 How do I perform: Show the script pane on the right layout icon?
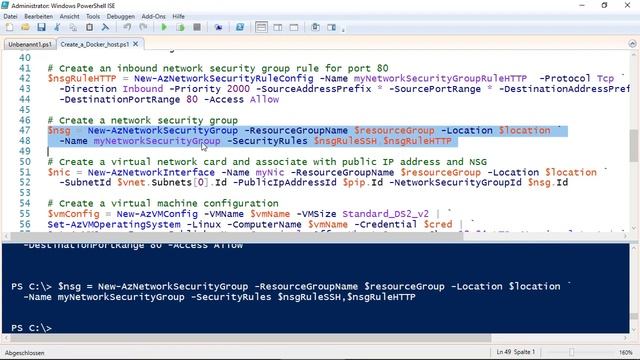[x=278, y=27]
